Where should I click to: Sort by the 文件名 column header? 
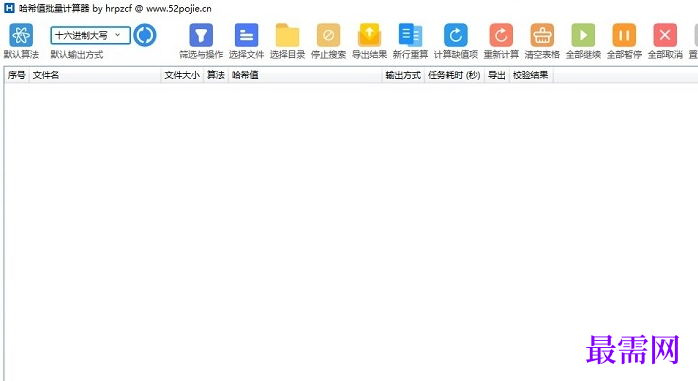[x=95, y=75]
